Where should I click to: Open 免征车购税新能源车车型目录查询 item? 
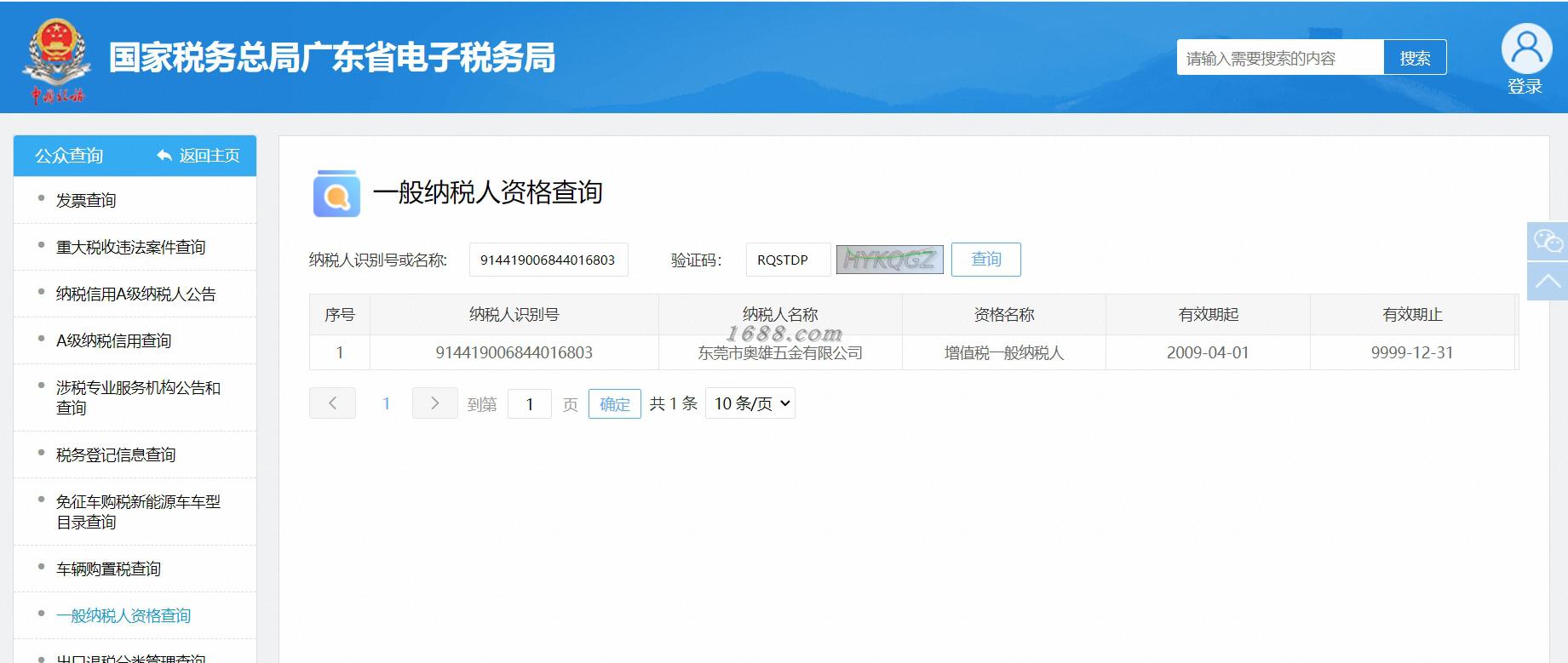click(x=138, y=512)
